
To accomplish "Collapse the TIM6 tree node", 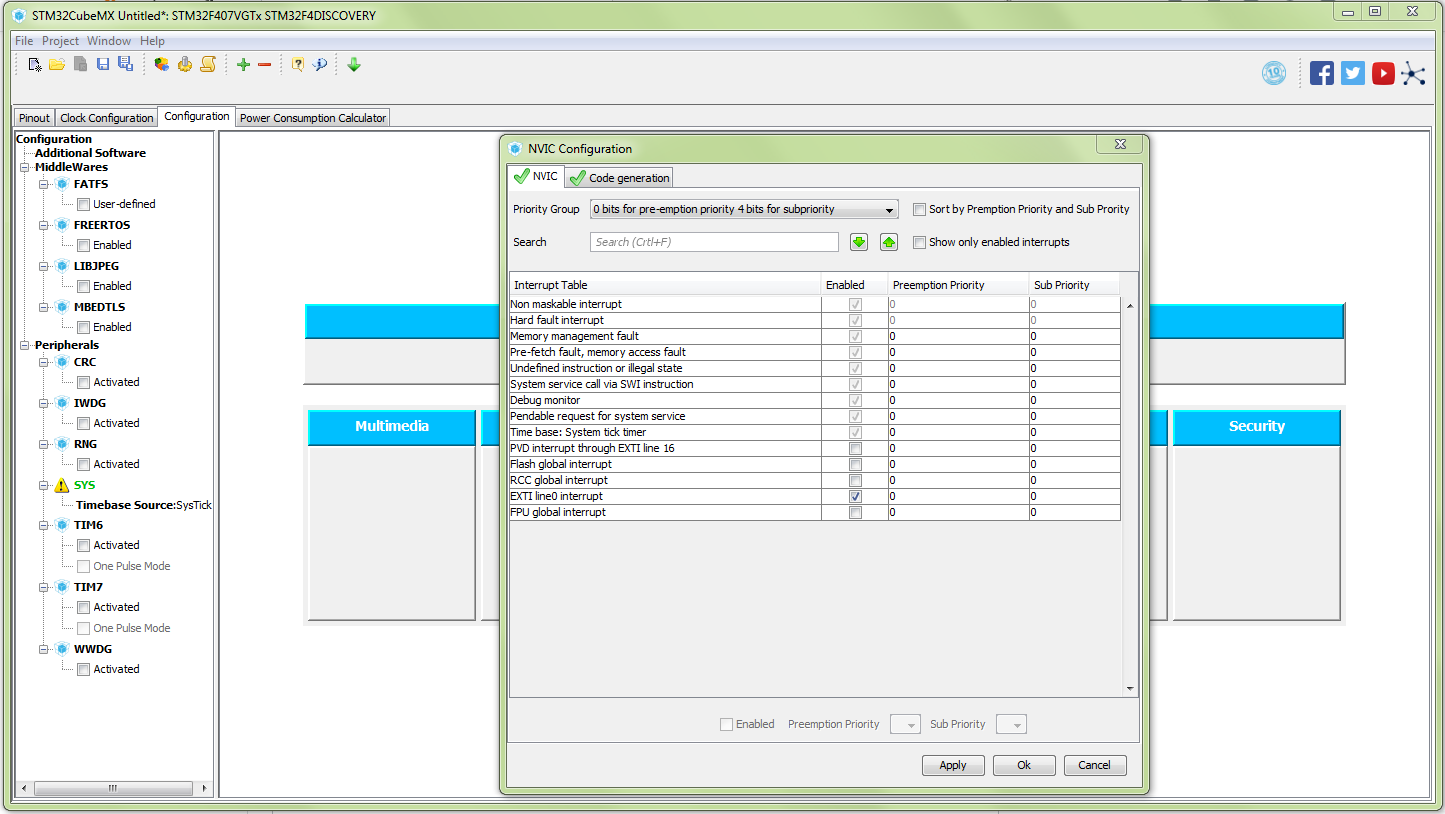I will (44, 526).
